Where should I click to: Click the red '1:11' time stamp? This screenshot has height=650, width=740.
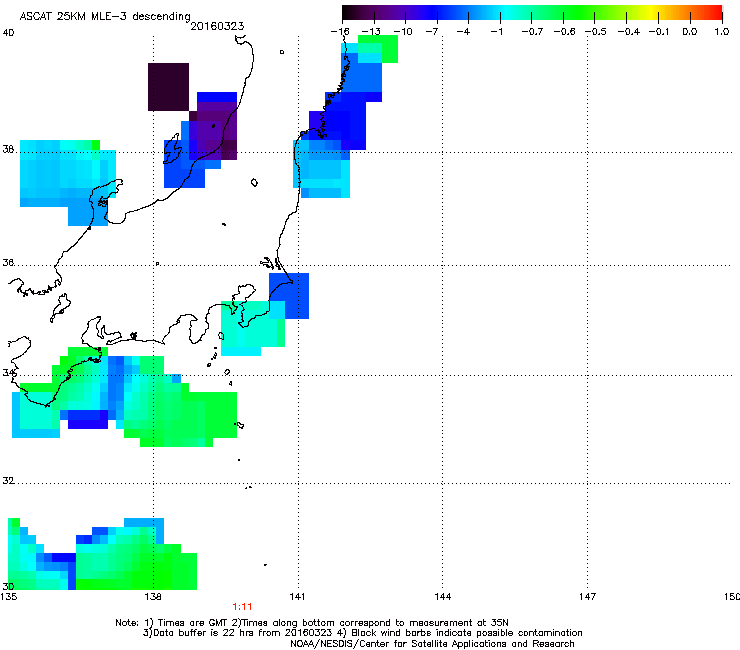[242, 607]
